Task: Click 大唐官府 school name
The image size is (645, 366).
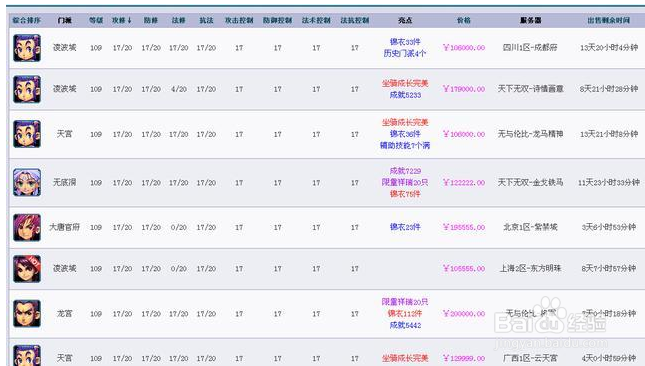Action: click(x=65, y=227)
